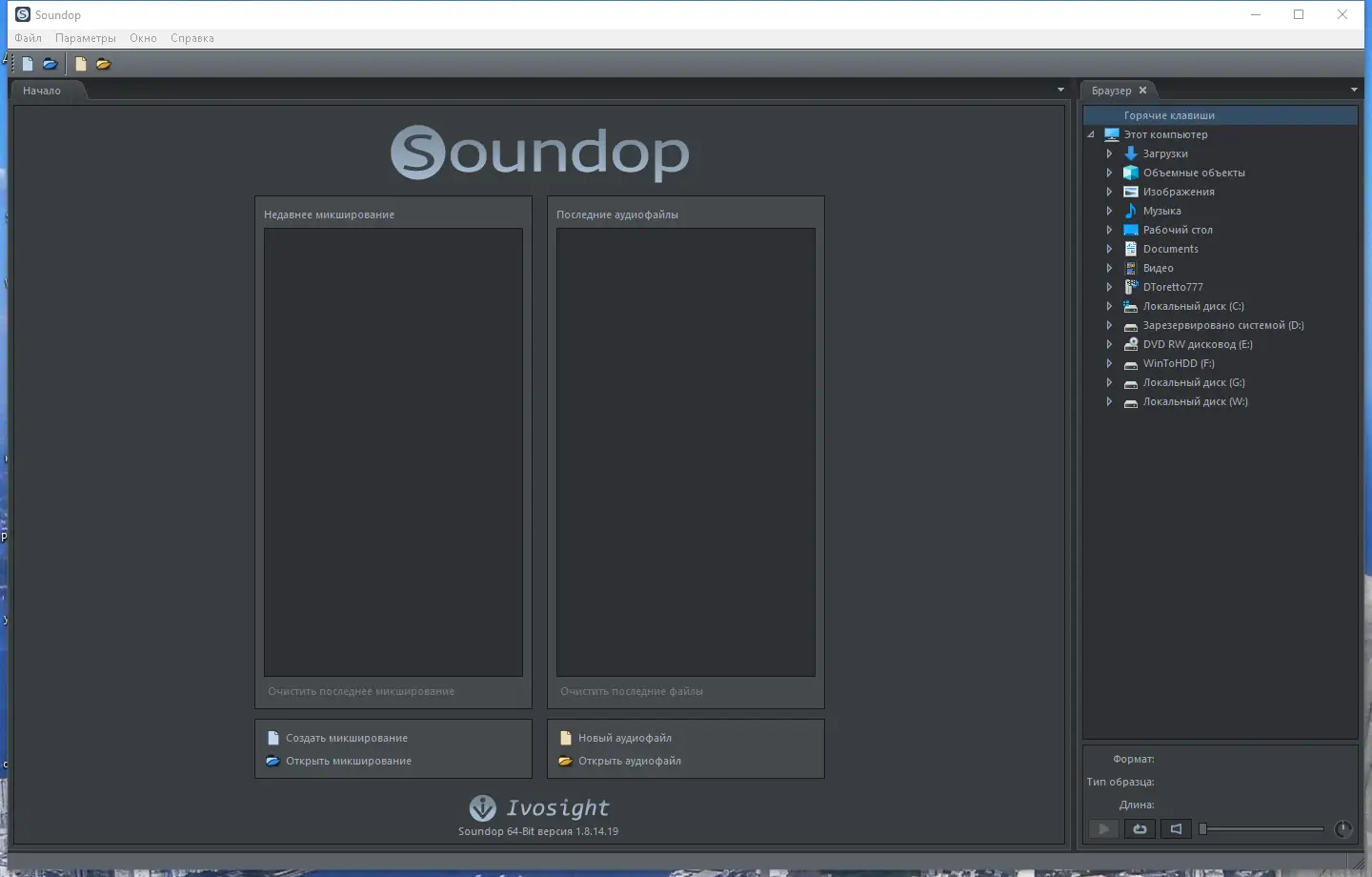
Task: Expand the Загрузки folder node
Action: point(1109,153)
